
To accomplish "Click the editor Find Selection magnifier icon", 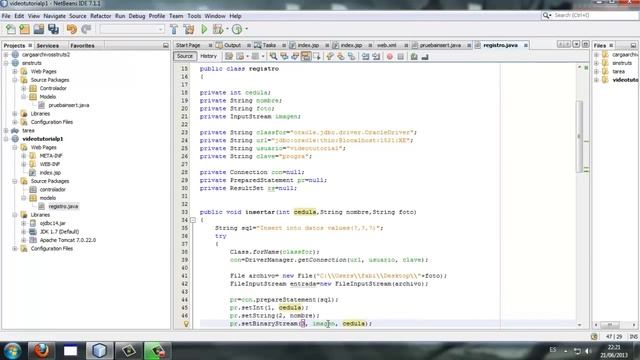I will point(273,56).
